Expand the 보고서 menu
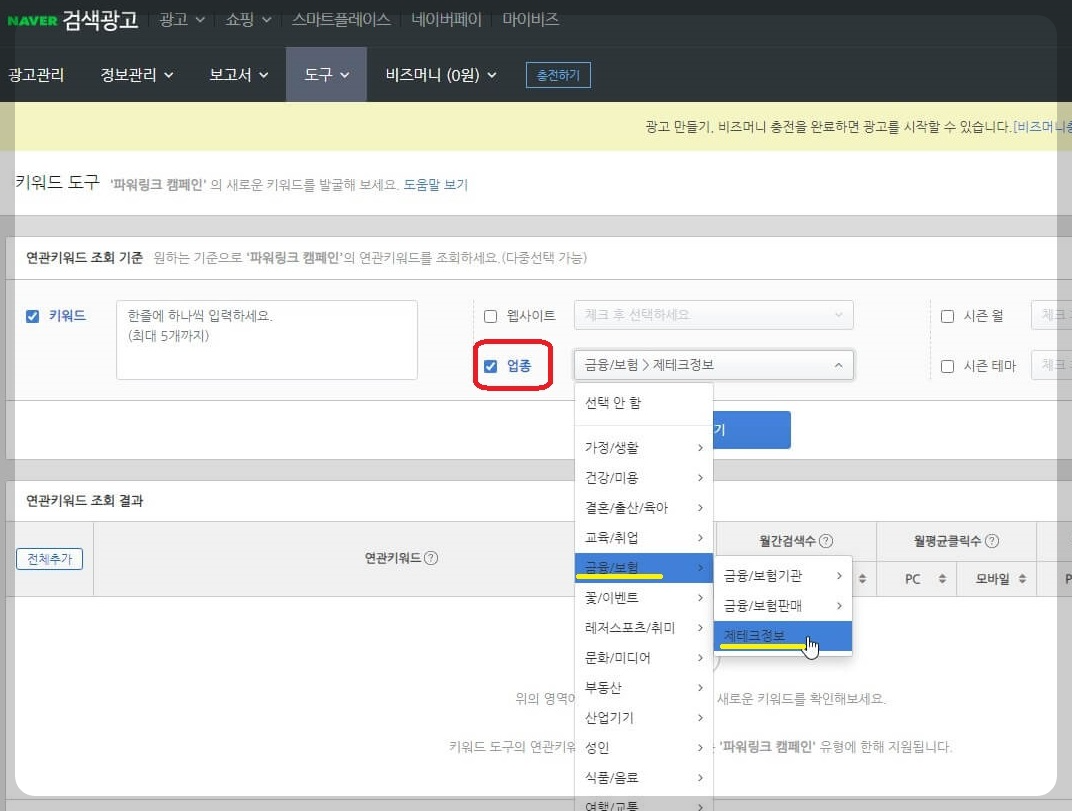1072x811 pixels. [x=239, y=75]
